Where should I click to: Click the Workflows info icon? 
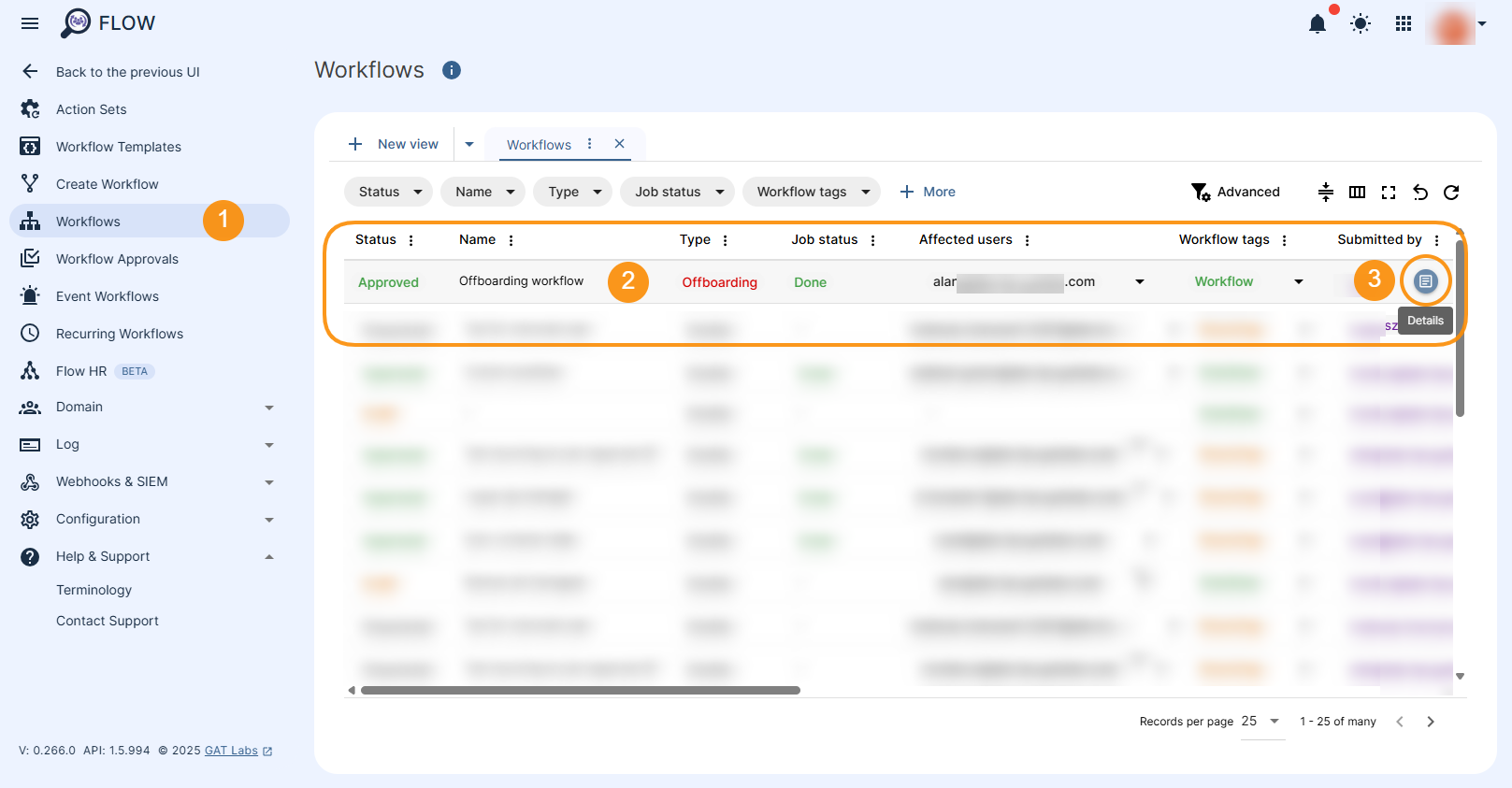click(x=452, y=70)
